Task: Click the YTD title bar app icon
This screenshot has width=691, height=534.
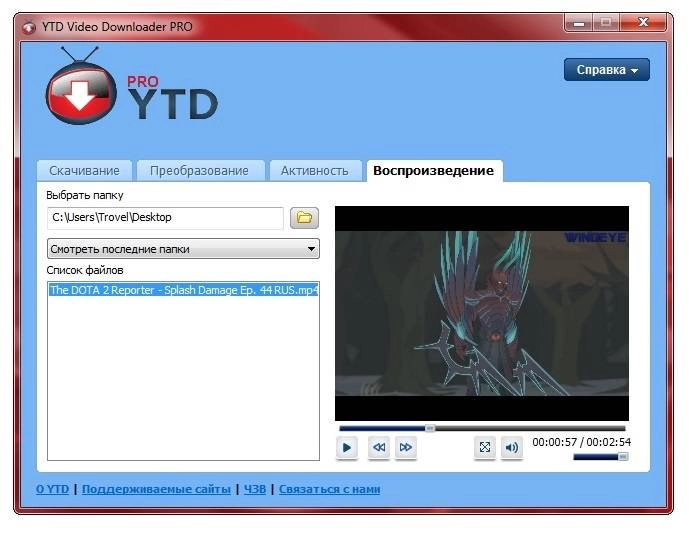Action: (x=29, y=27)
